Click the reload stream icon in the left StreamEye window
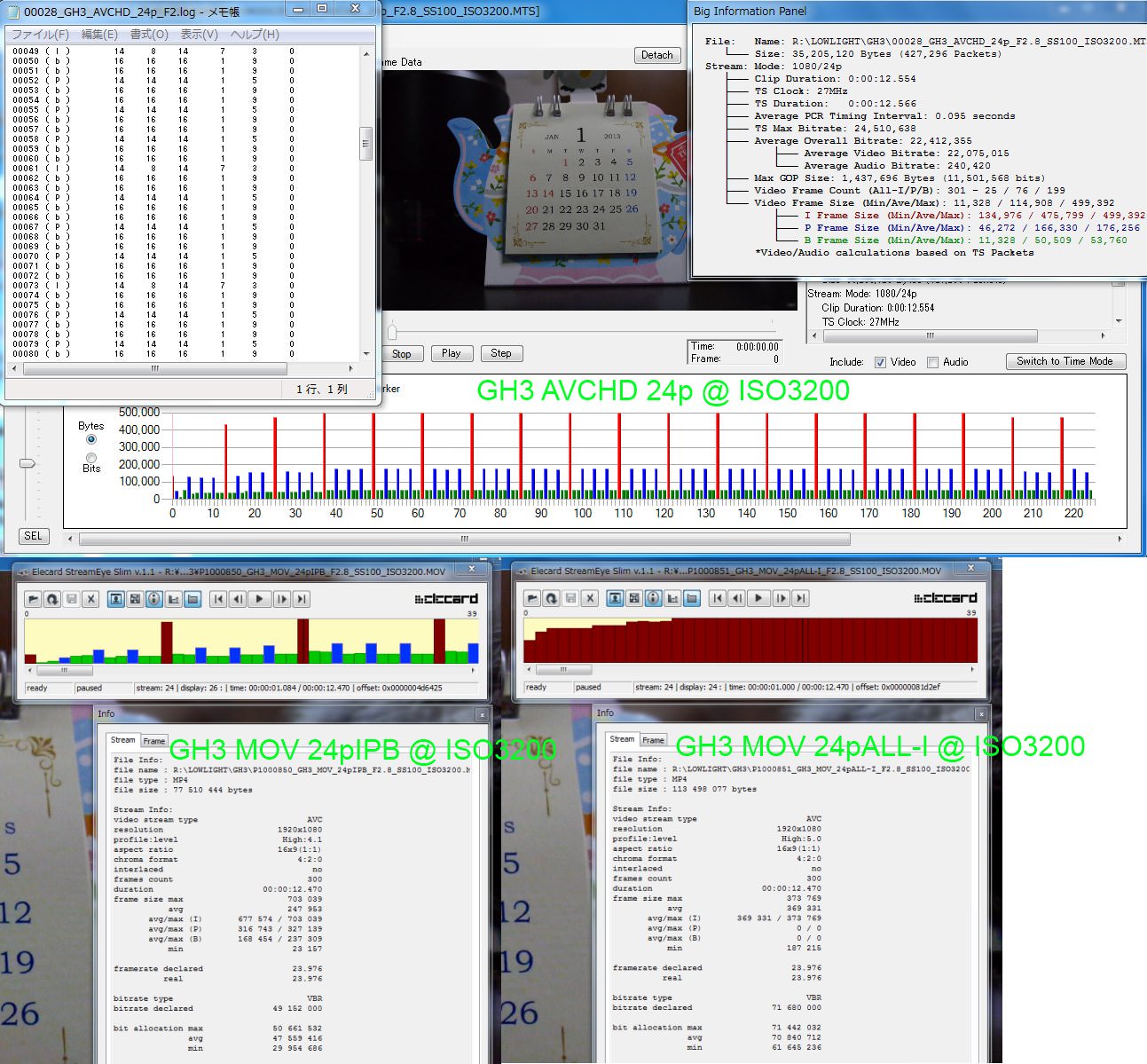Image resolution: width=1147 pixels, height=1064 pixels. click(52, 599)
